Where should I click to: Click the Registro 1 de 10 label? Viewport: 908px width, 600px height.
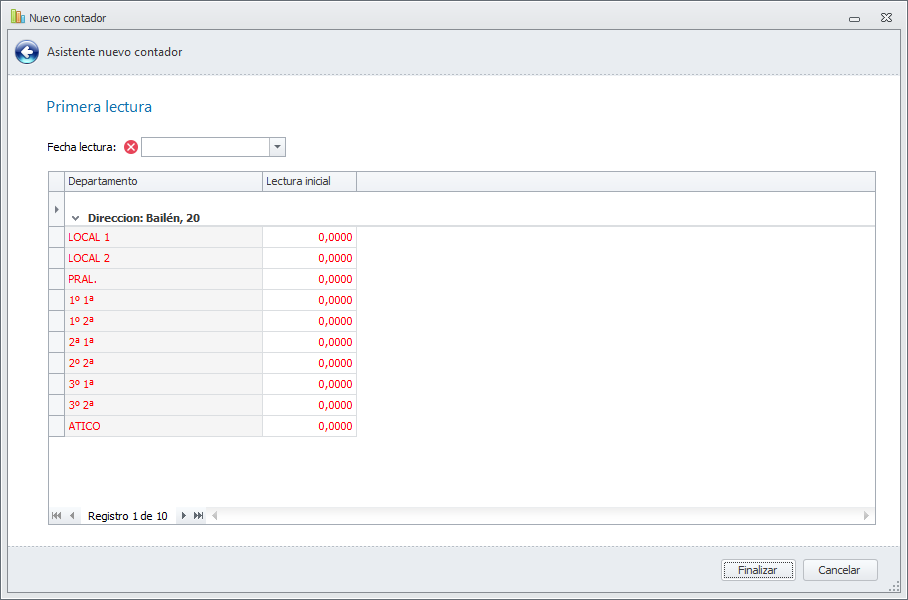point(127,515)
